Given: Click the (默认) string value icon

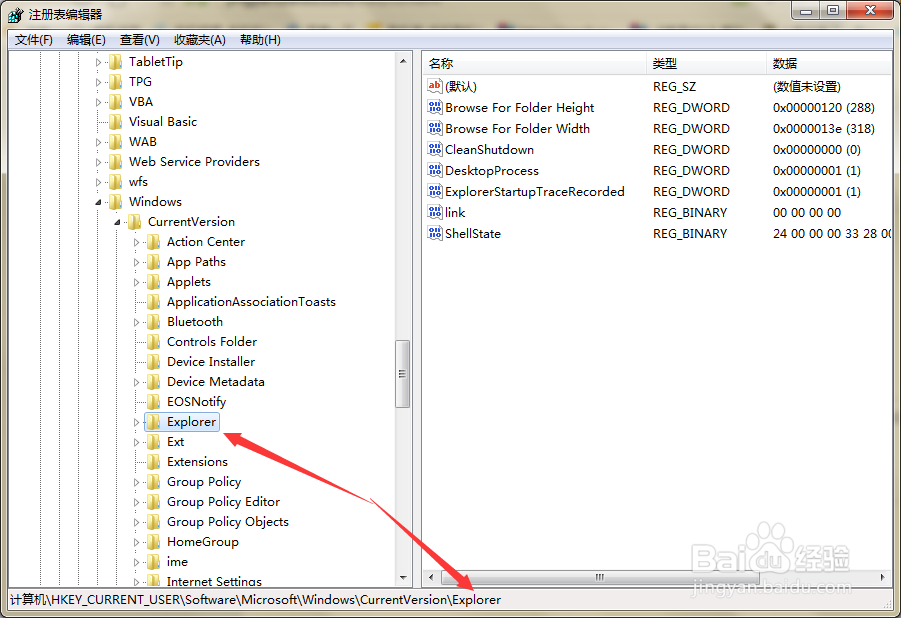Looking at the screenshot, I should 434,86.
